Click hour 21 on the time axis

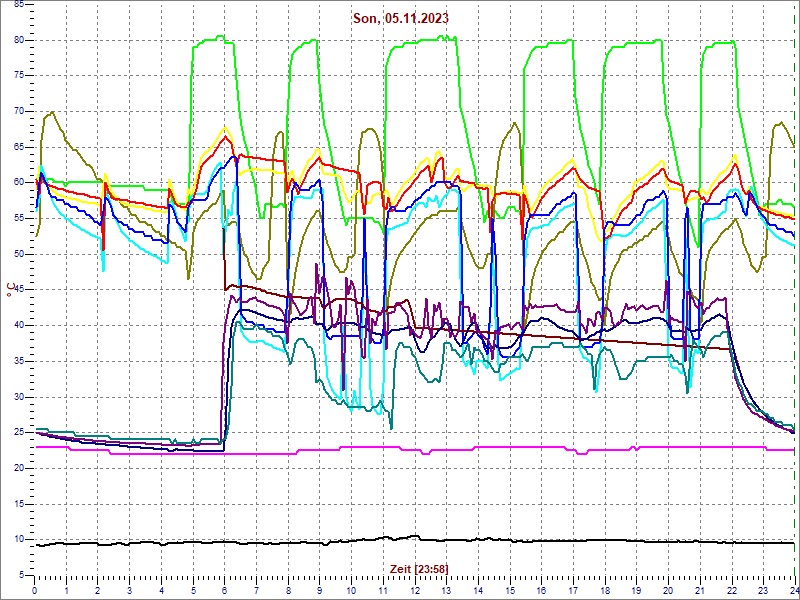[699, 591]
